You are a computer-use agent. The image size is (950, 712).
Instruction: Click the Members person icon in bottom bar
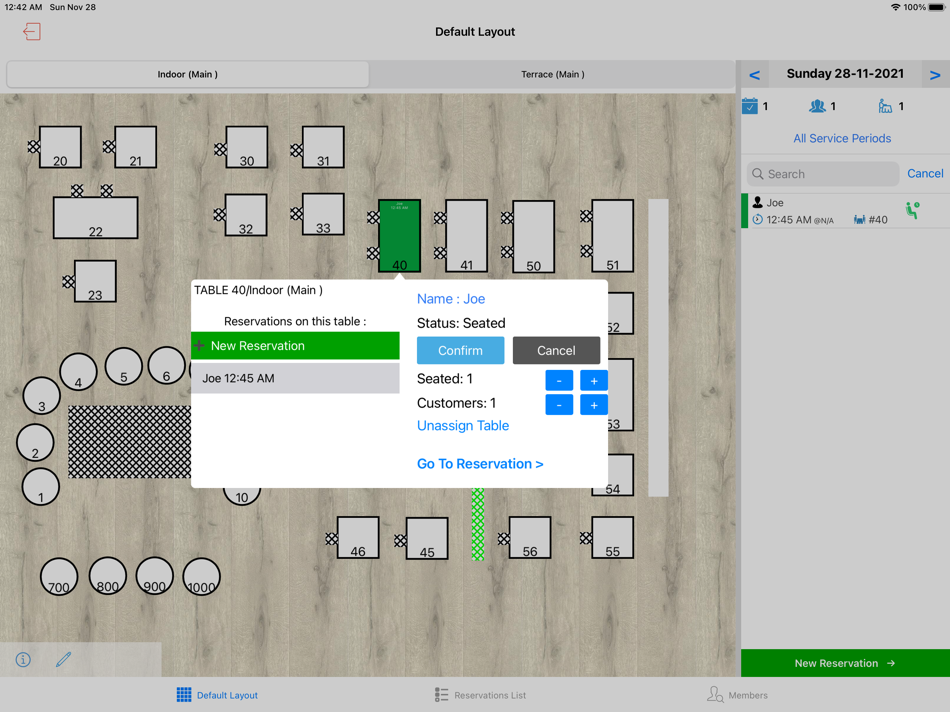(715, 694)
